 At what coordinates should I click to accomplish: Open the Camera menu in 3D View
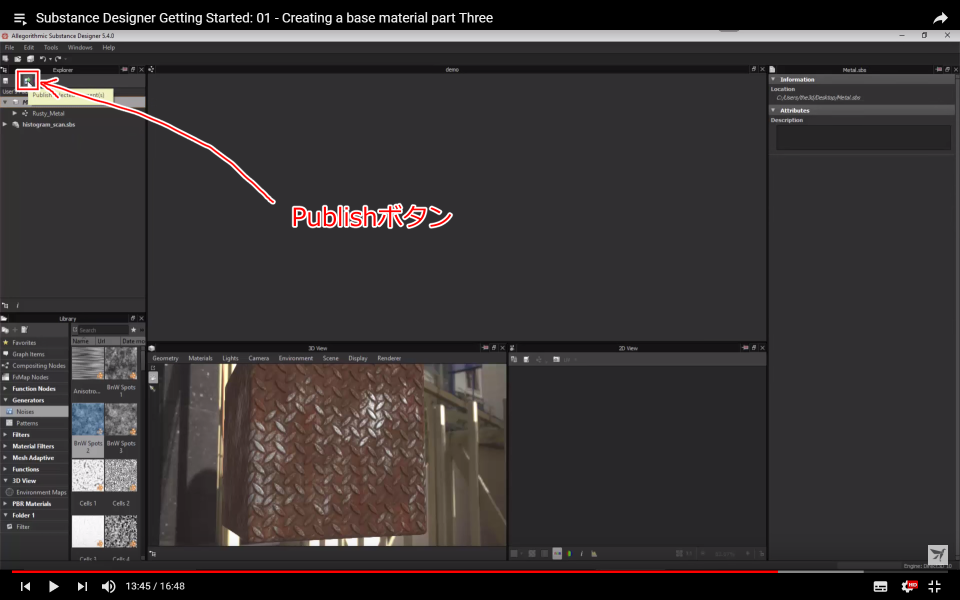coord(258,358)
